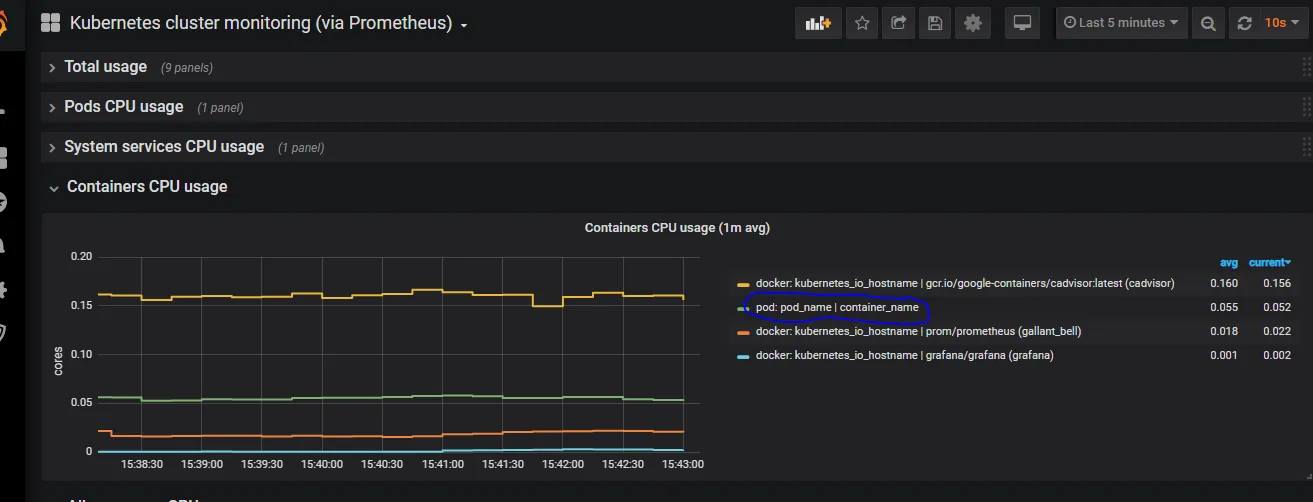Save dashboard with floppy disk icon
The image size is (1313, 502).
coord(934,23)
